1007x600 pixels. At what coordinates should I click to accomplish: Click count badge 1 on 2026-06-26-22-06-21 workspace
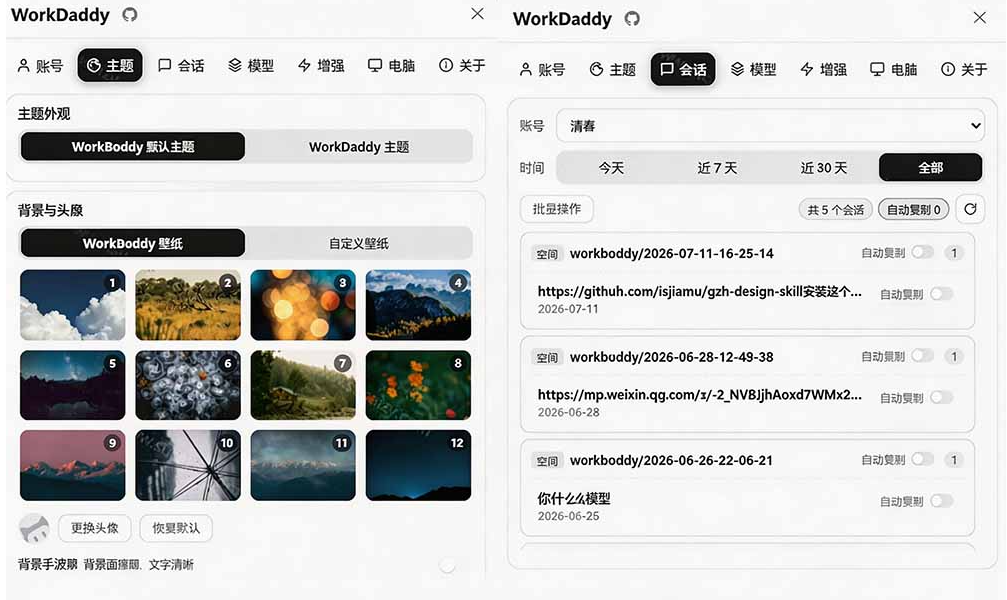coord(954,460)
